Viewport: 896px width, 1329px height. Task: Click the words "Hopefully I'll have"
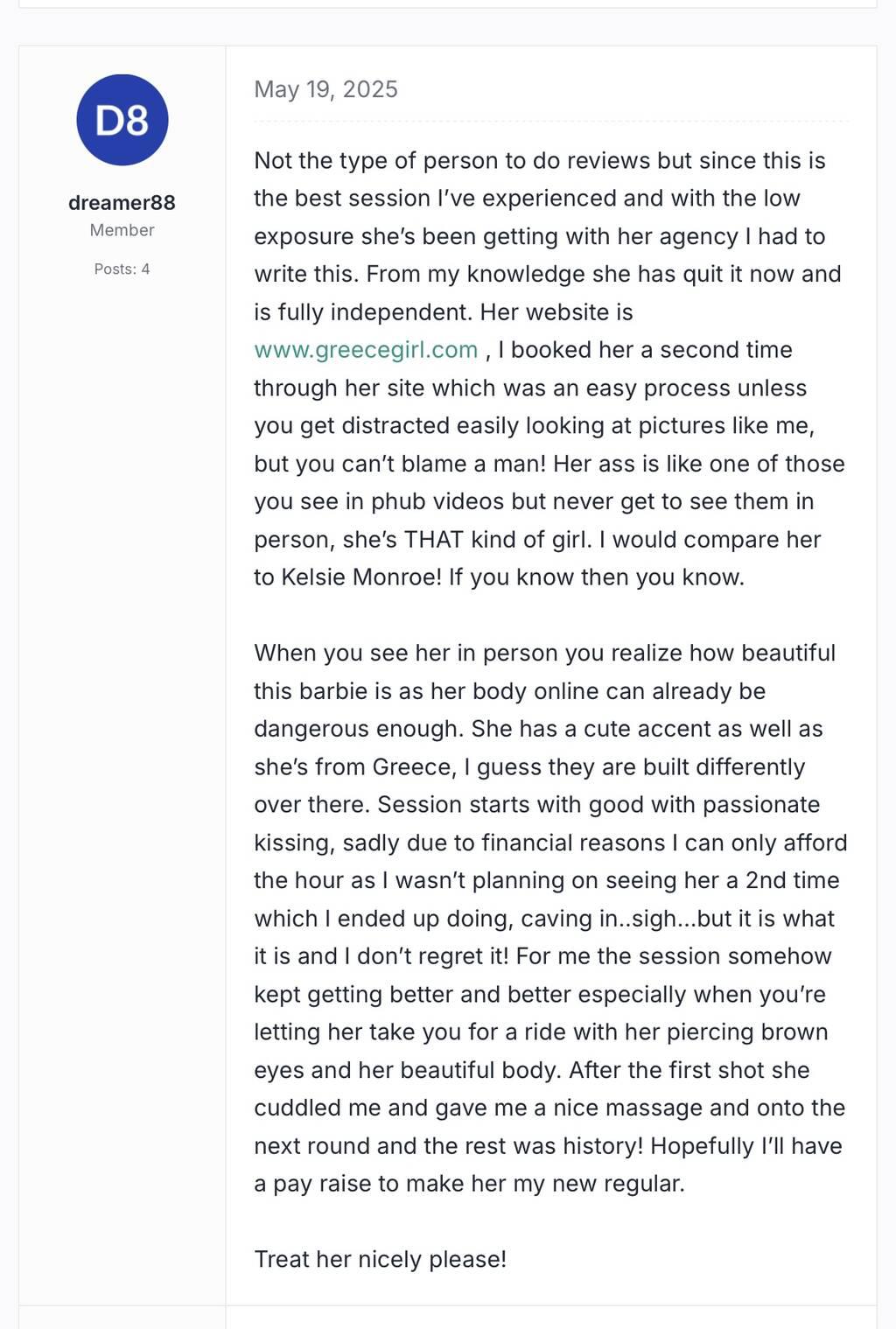(745, 1146)
